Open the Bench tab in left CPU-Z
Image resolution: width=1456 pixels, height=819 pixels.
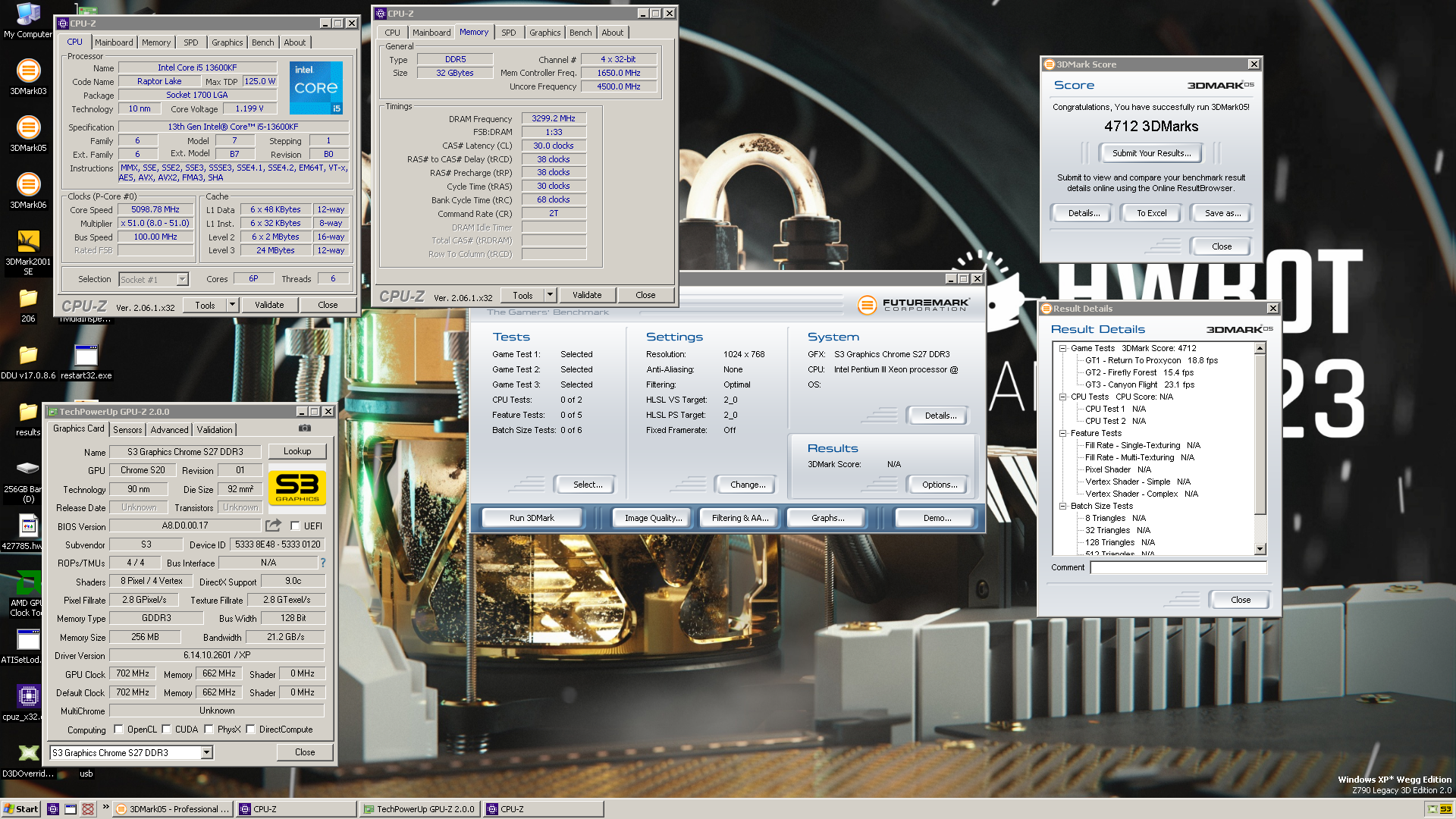pos(263,42)
